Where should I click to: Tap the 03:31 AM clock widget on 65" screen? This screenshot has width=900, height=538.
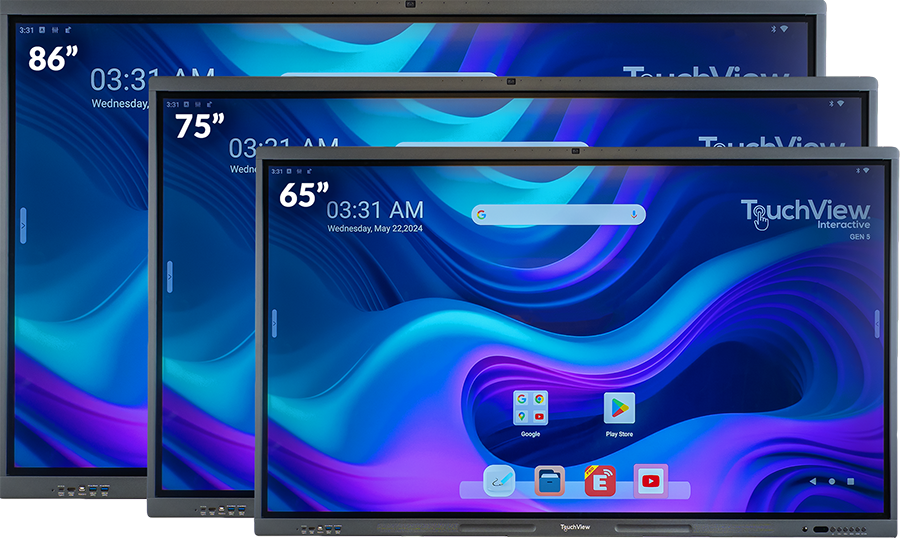(x=375, y=210)
